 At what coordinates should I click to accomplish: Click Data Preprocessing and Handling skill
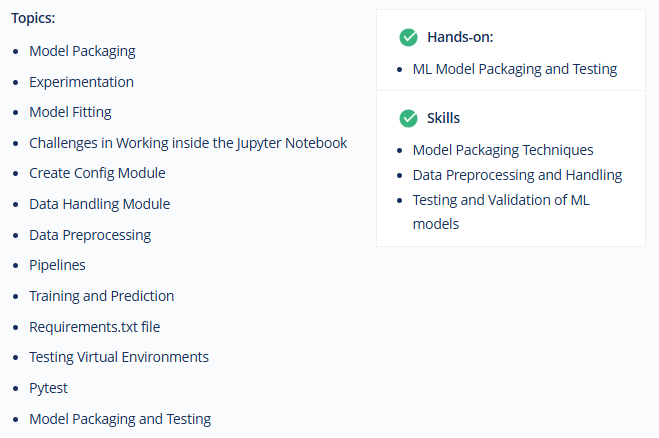tap(517, 175)
